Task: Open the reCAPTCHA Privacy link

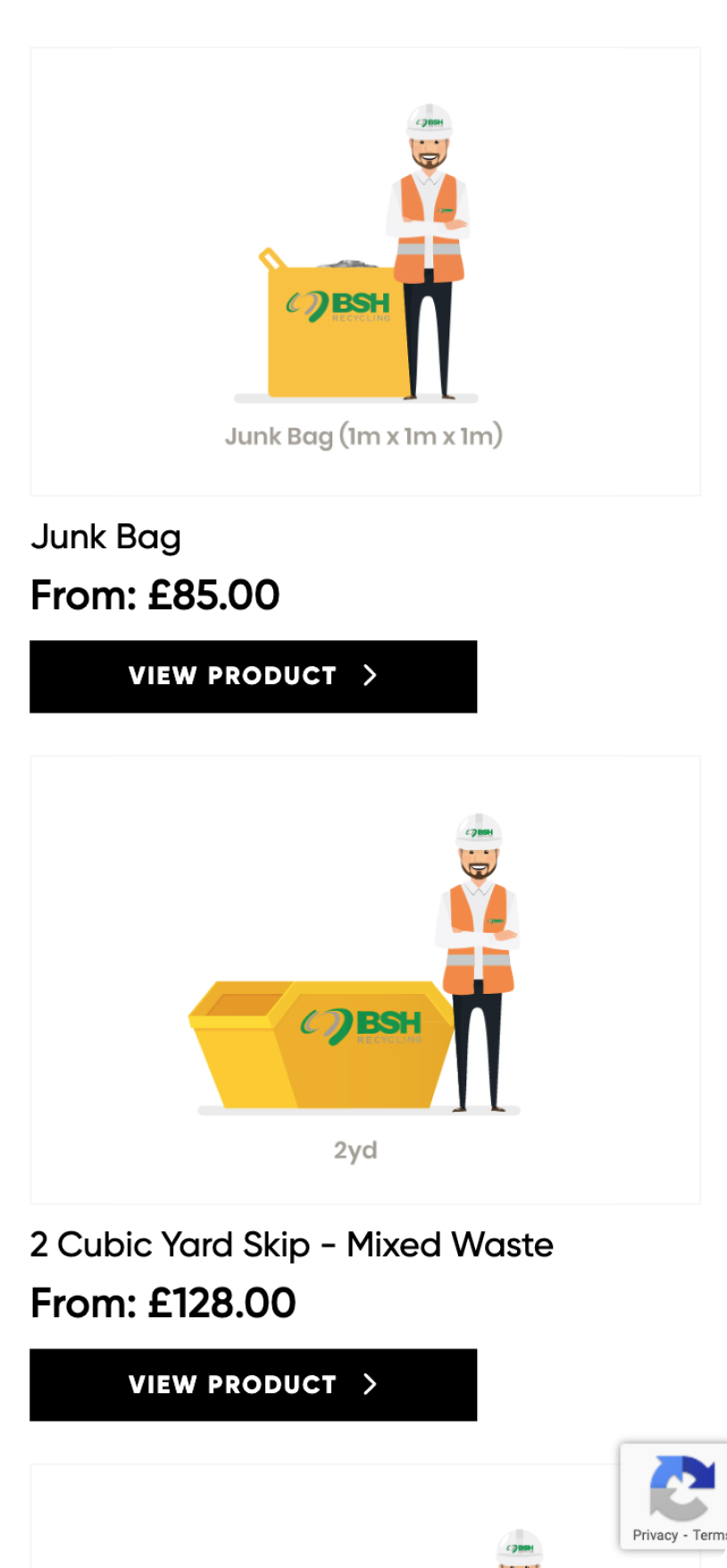Action: coord(656,1535)
